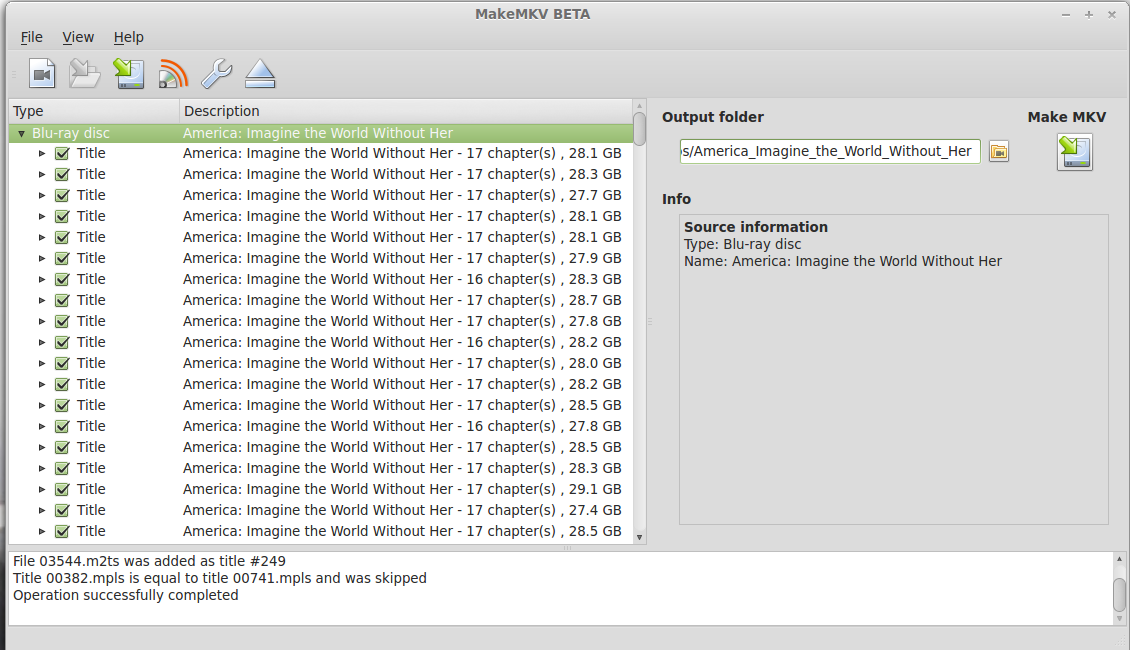This screenshot has width=1130, height=650.
Task: Expand the 27.7 GB title row
Action: coord(42,195)
